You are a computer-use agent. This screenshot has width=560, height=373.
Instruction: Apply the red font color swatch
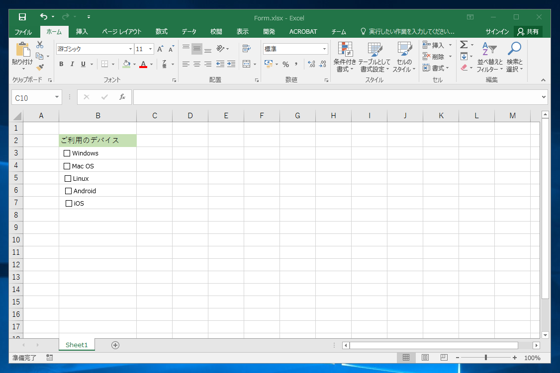click(x=143, y=64)
